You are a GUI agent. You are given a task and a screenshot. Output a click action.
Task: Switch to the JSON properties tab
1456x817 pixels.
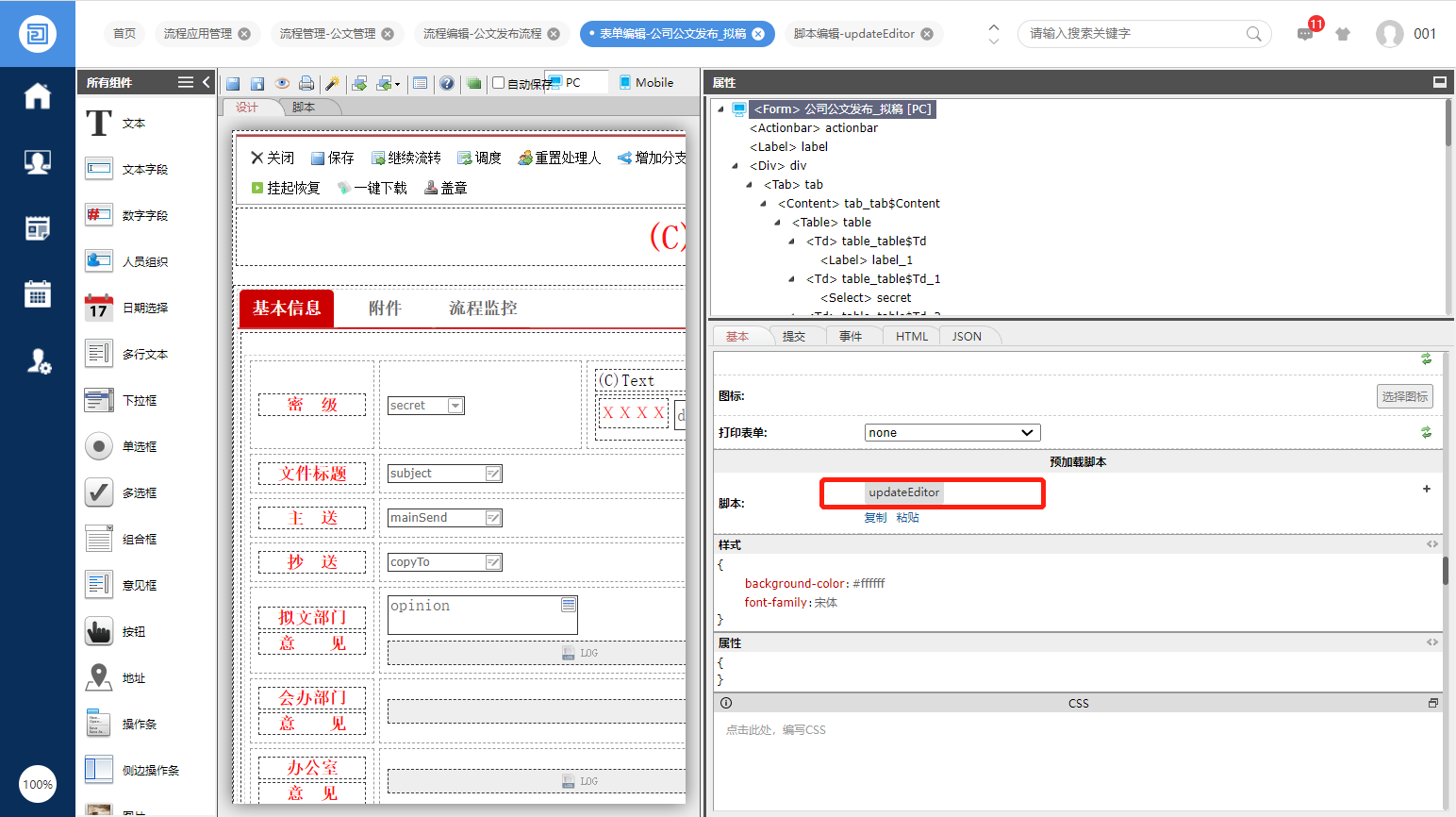point(967,336)
